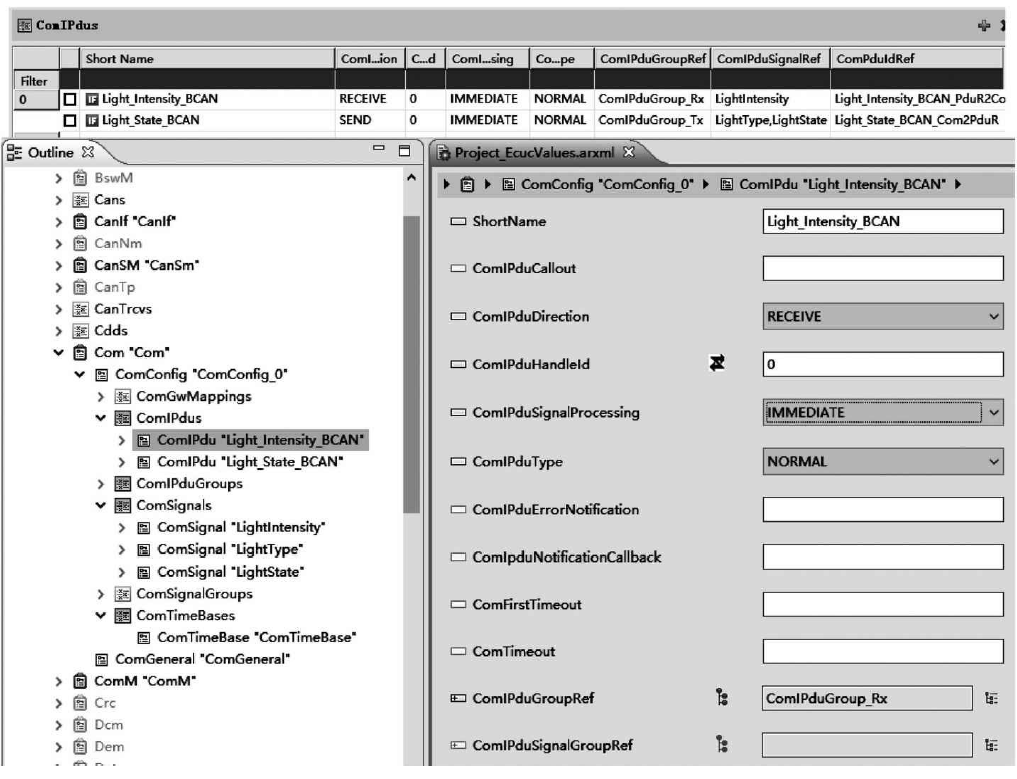Tick the checkbox for Light_State_BCAN row

tap(69, 121)
